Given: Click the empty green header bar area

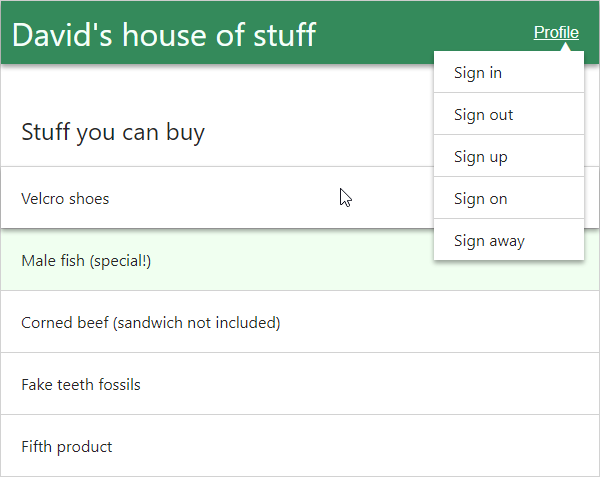Looking at the screenshot, I should (420, 33).
